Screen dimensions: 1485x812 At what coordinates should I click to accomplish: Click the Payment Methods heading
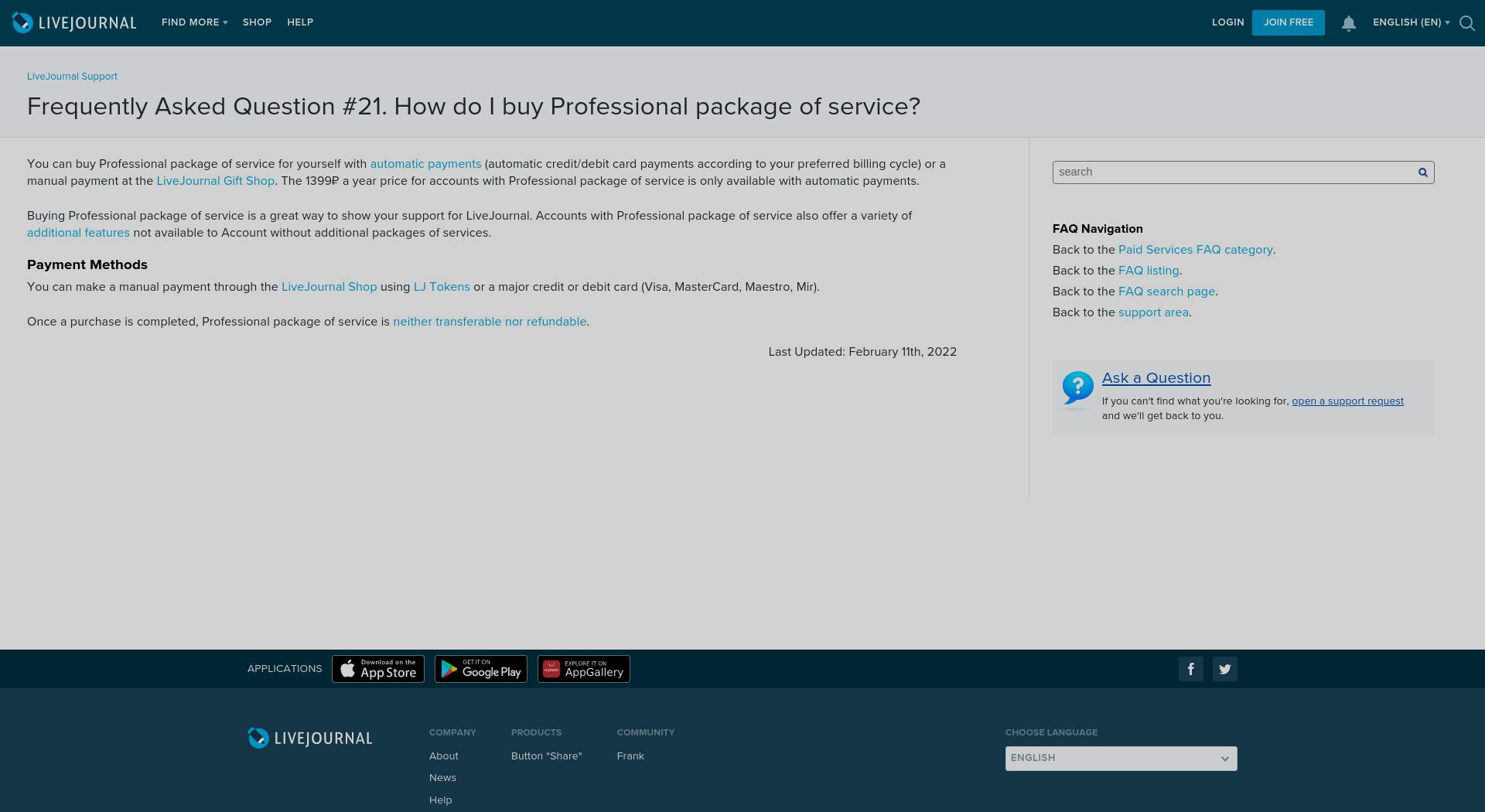click(x=87, y=264)
